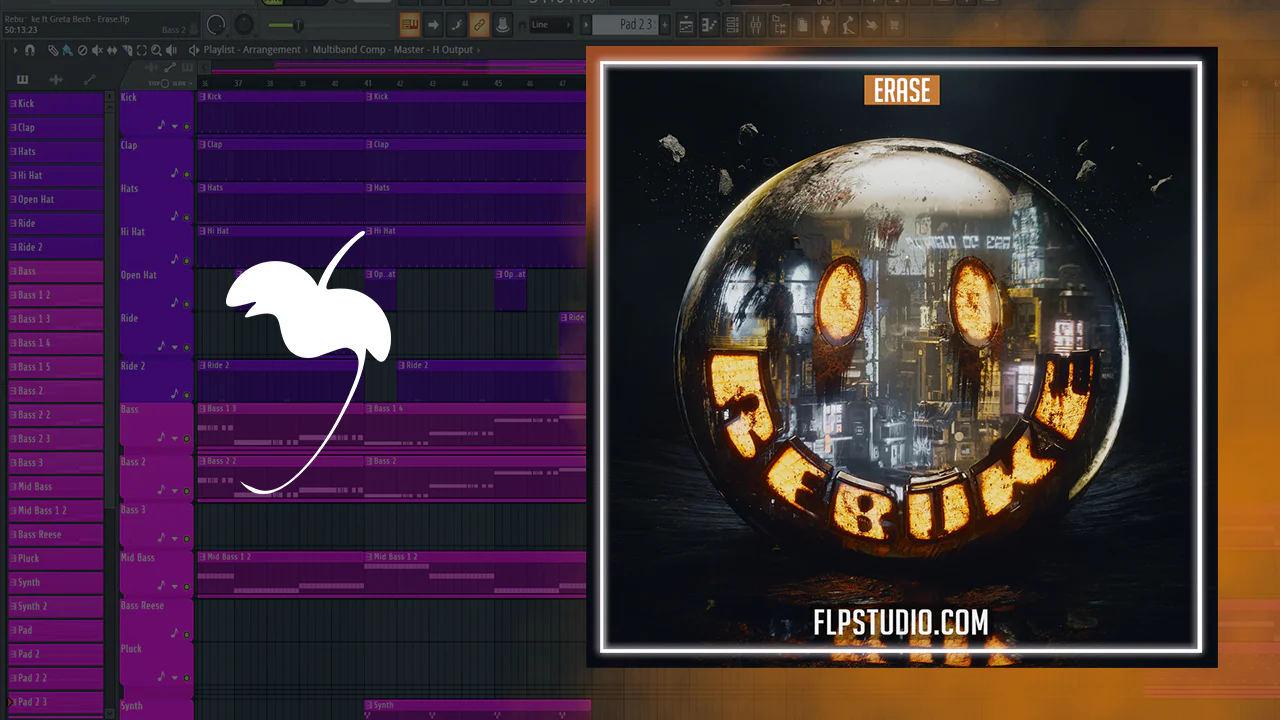Screen dimensions: 1280x720
Task: Click H Output breadcrumb item
Action: tap(453, 50)
